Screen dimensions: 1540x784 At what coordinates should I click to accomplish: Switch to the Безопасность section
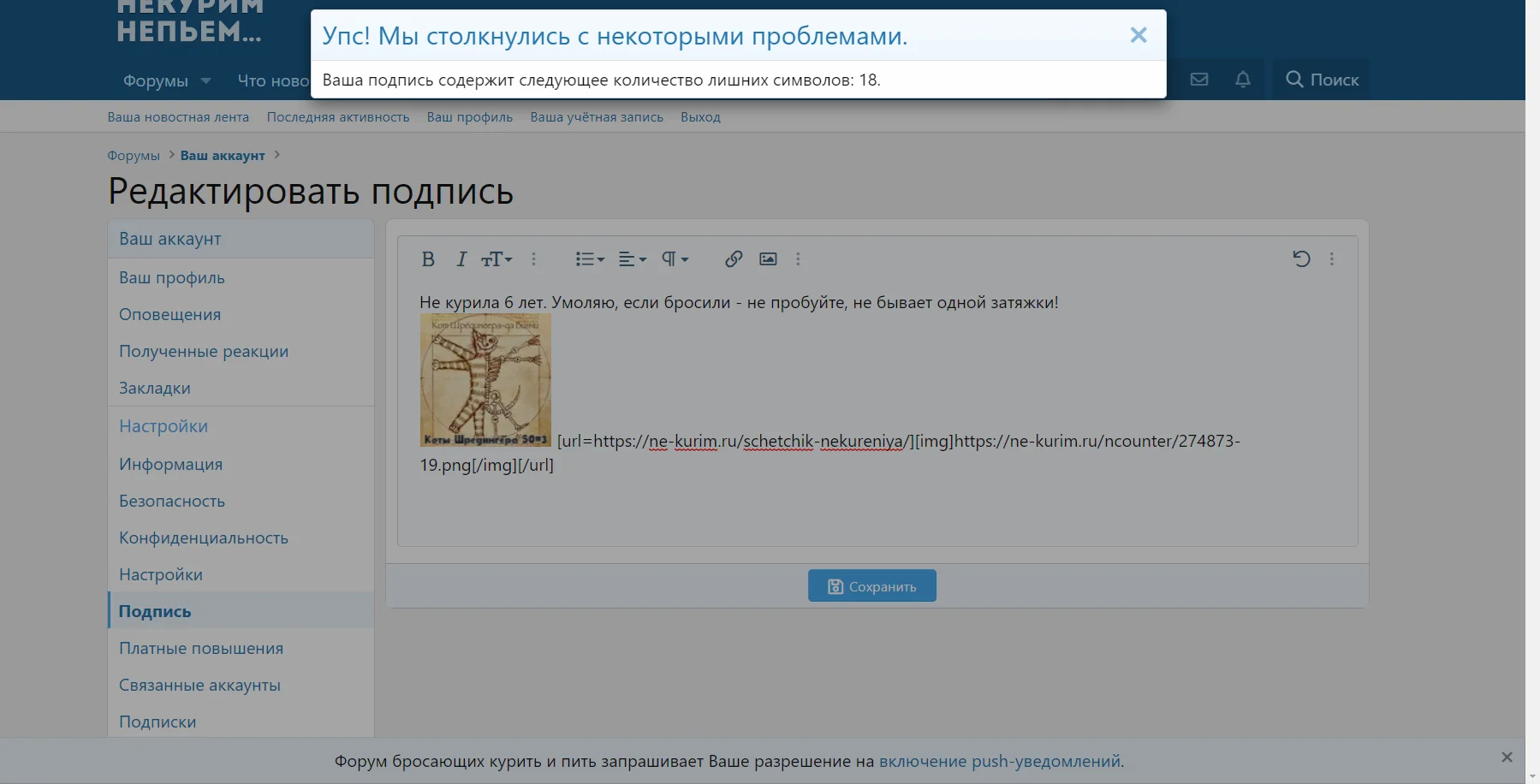tap(172, 501)
